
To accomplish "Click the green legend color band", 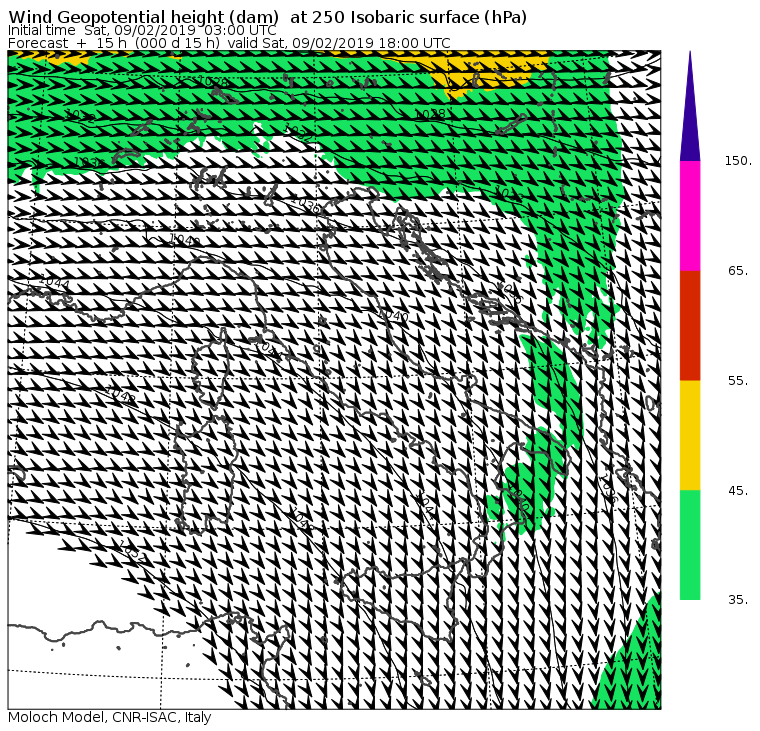I will click(x=690, y=545).
